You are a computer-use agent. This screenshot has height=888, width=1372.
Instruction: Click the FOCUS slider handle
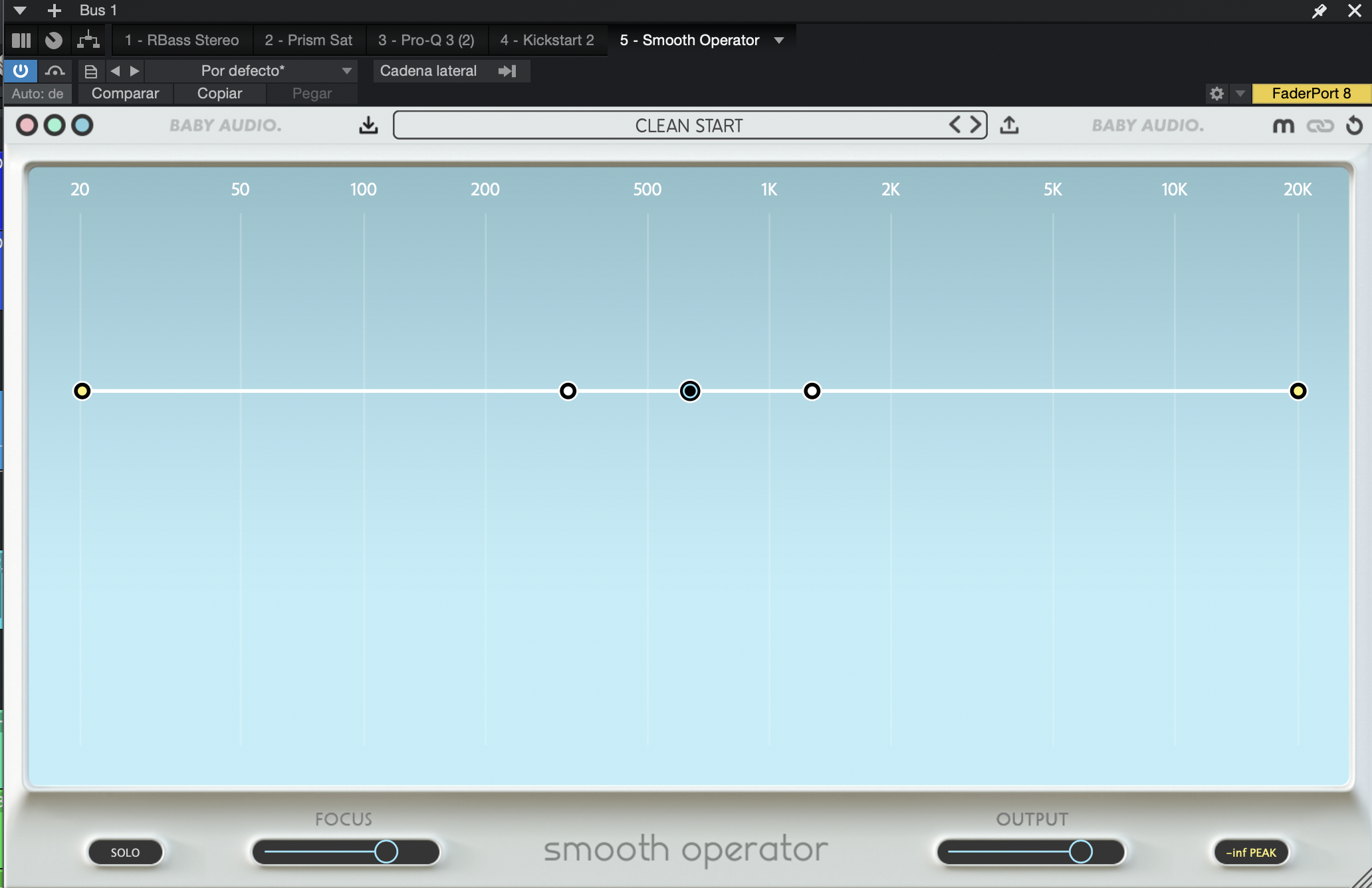point(386,851)
